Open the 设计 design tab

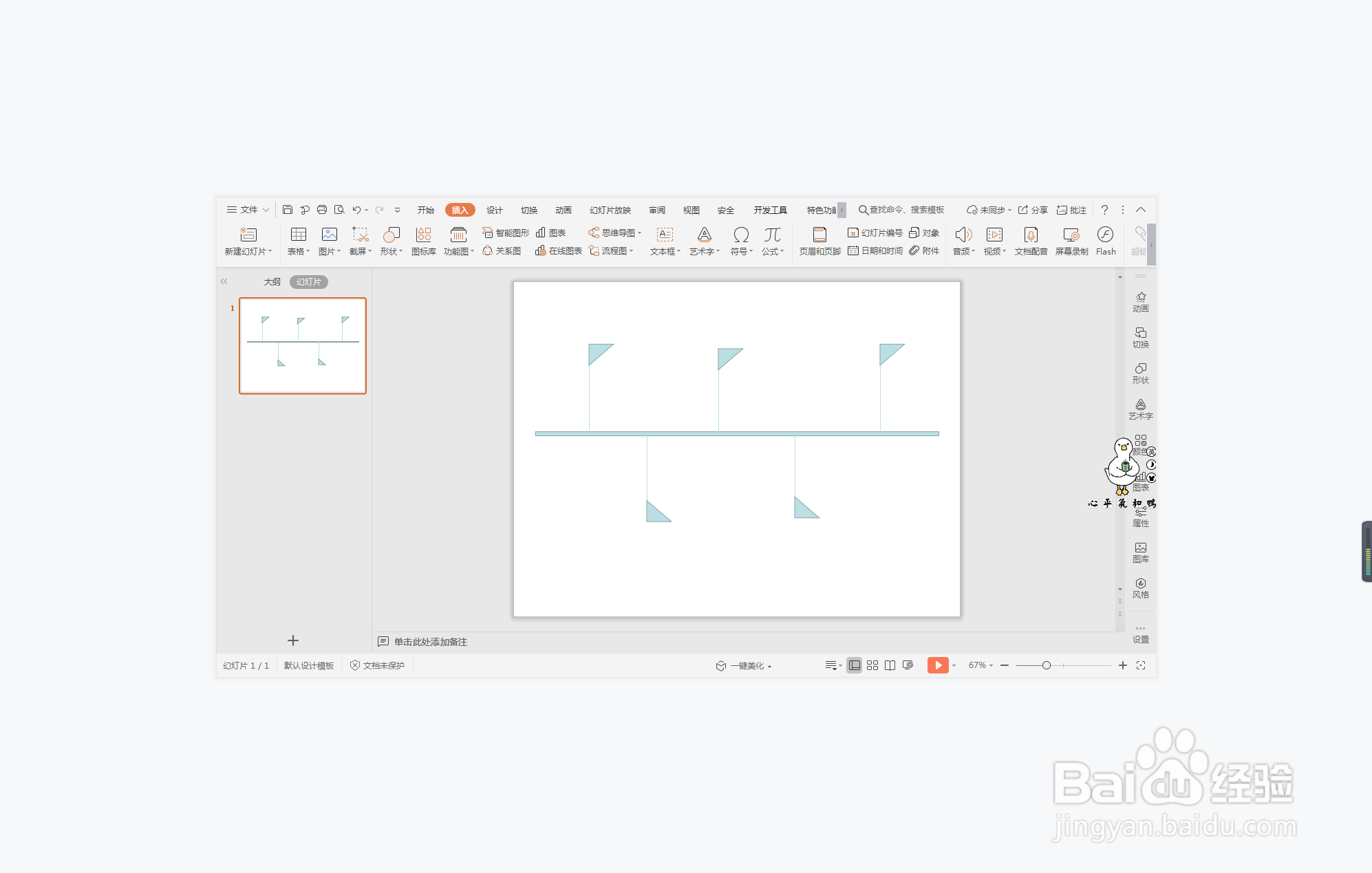coord(494,210)
